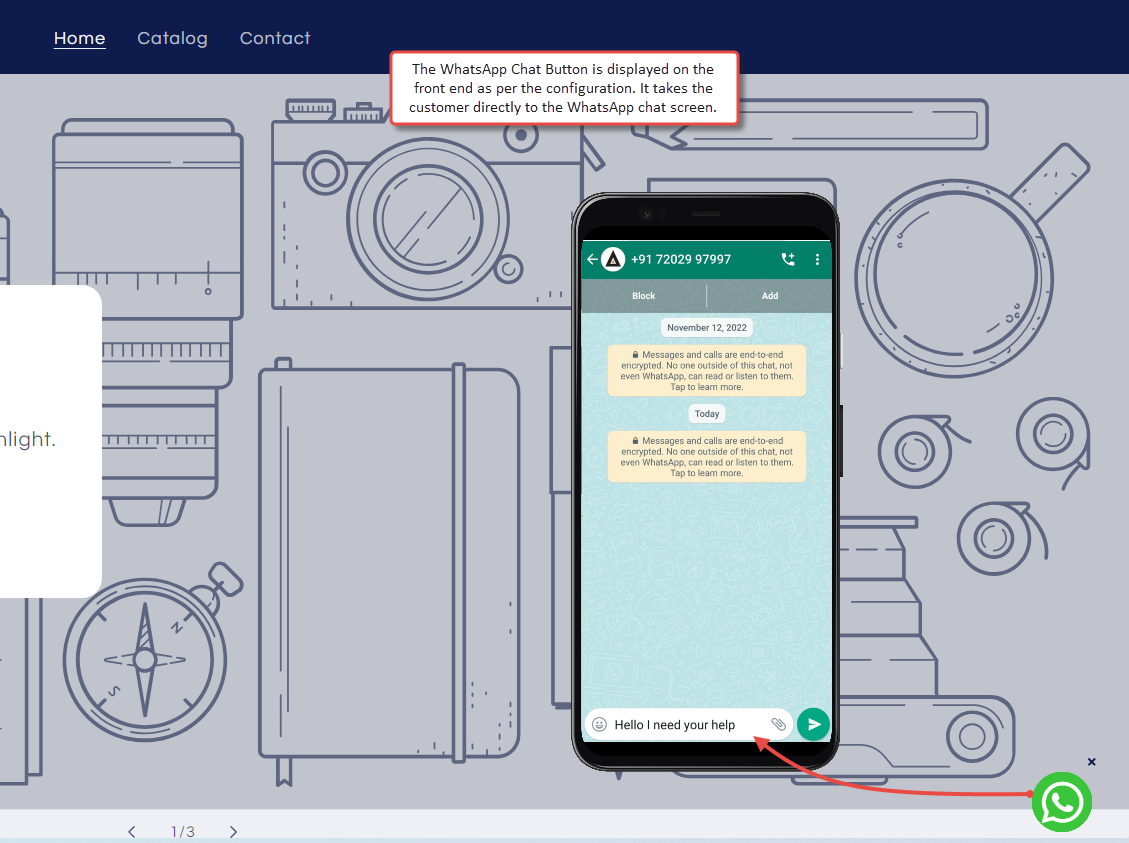Tap the Block button in the chat
The height and width of the screenshot is (843, 1129).
pos(644,296)
